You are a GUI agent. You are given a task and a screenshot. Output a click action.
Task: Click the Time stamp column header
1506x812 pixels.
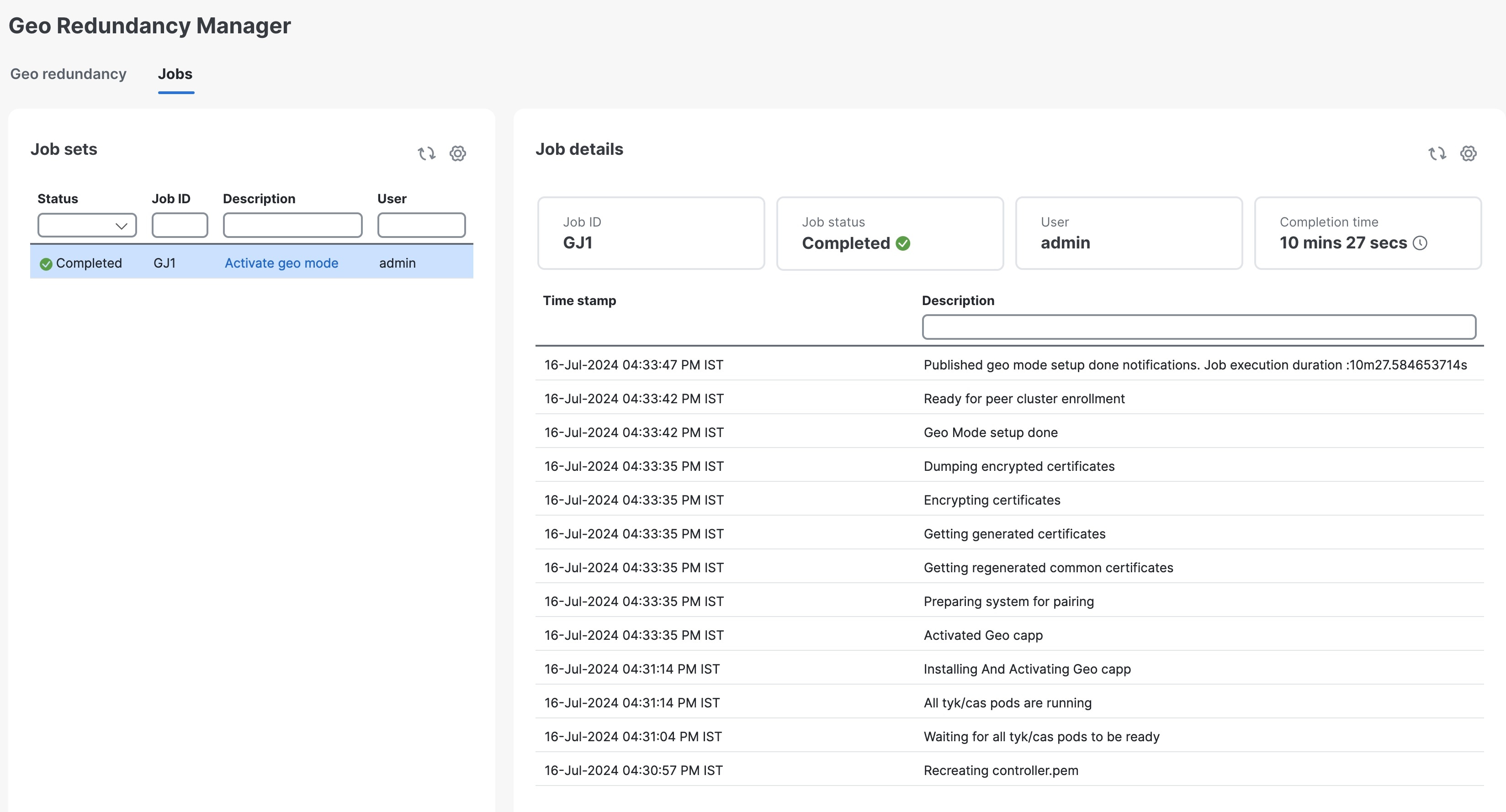point(579,301)
